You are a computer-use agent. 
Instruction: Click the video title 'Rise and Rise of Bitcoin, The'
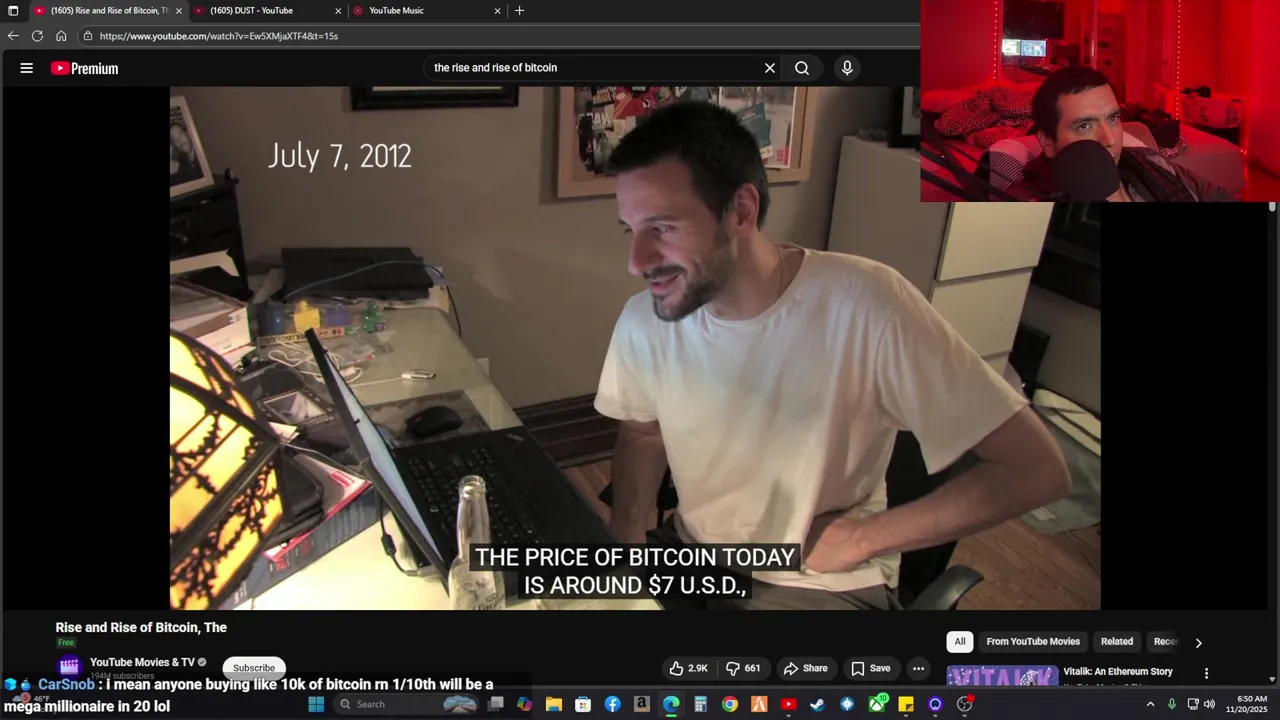(141, 627)
